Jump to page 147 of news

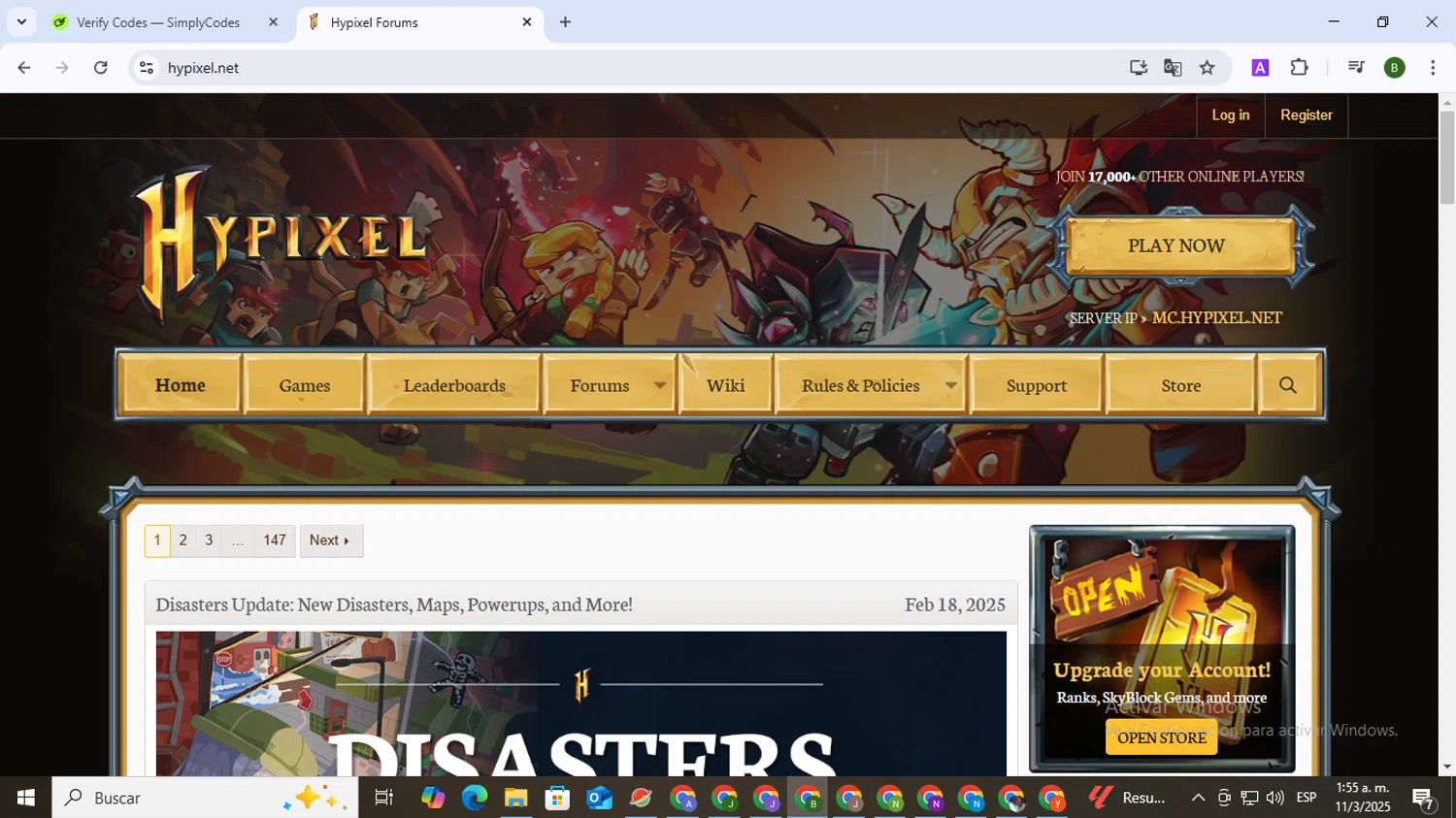(x=275, y=540)
